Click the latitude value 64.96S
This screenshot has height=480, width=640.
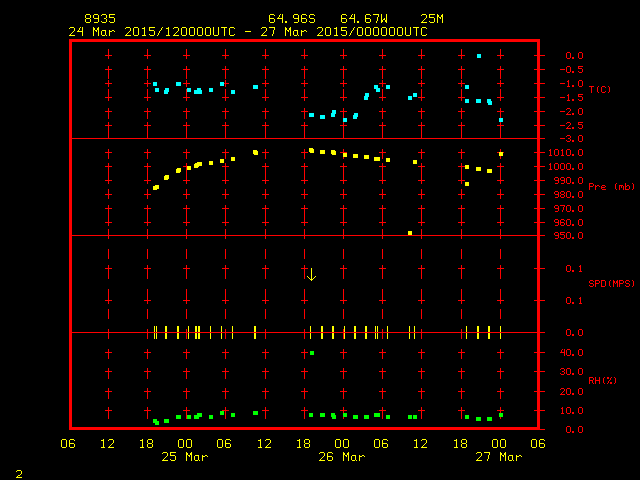pyautogui.click(x=290, y=19)
